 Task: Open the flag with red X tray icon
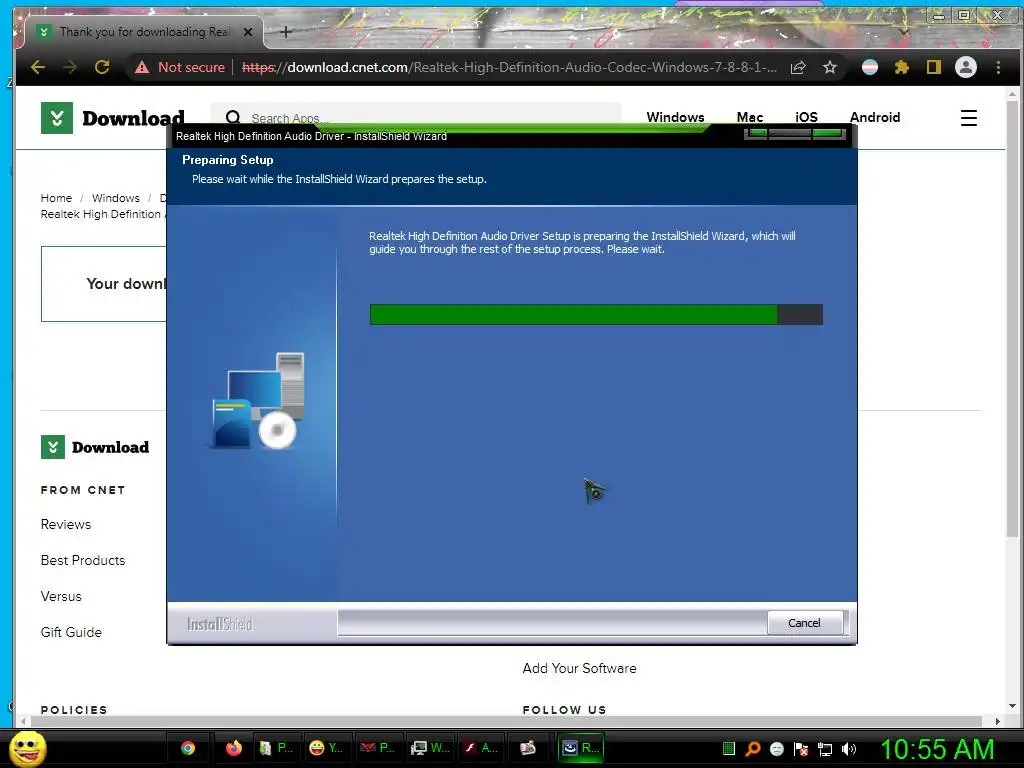(x=801, y=749)
